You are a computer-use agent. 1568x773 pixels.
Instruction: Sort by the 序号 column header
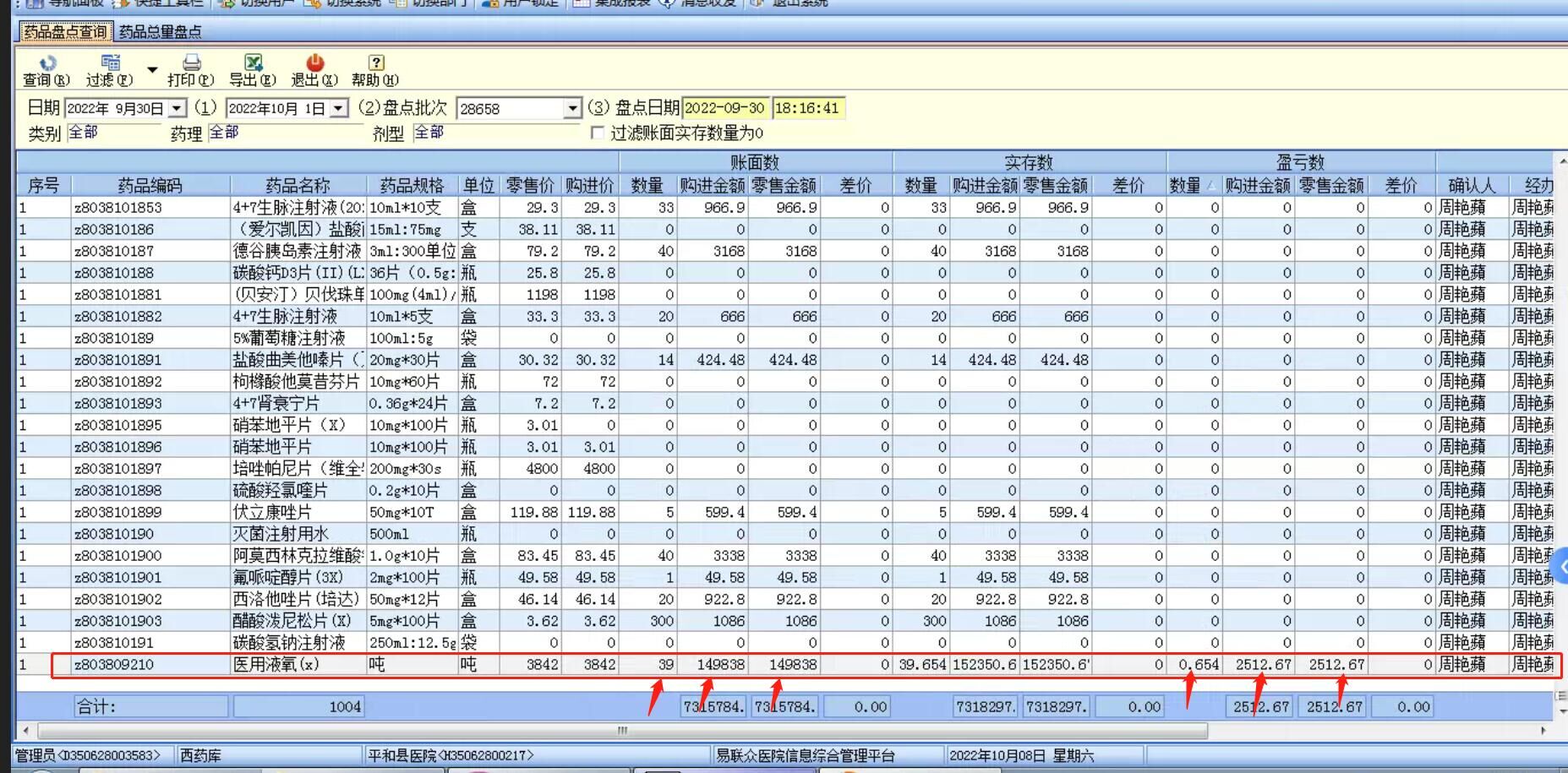pyautogui.click(x=44, y=186)
